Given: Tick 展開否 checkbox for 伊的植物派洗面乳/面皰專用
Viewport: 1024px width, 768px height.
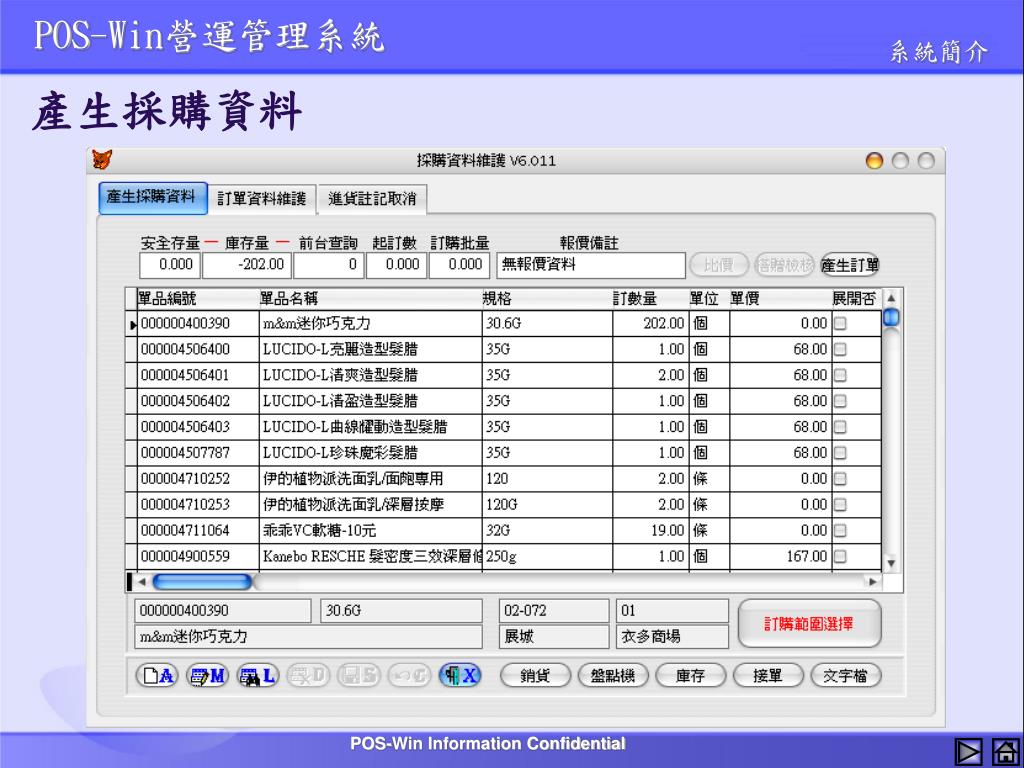Looking at the screenshot, I should [840, 479].
